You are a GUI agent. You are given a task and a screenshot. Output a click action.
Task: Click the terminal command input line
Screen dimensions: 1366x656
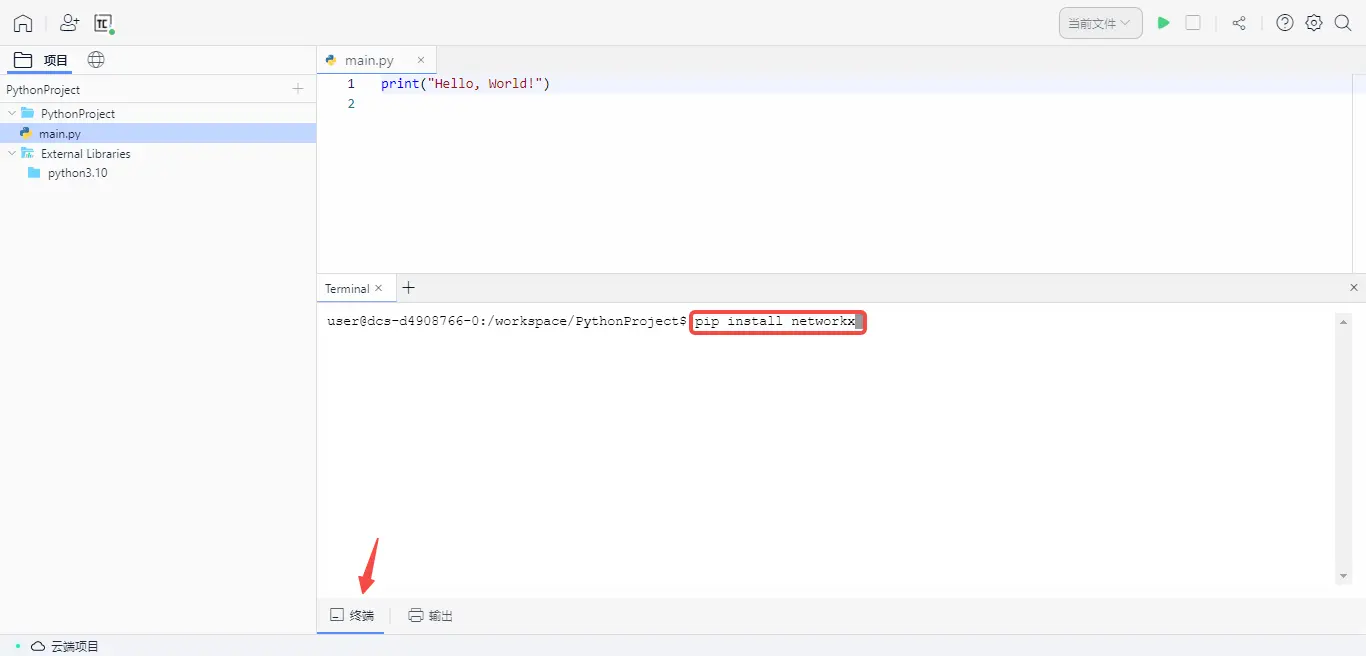tap(777, 321)
